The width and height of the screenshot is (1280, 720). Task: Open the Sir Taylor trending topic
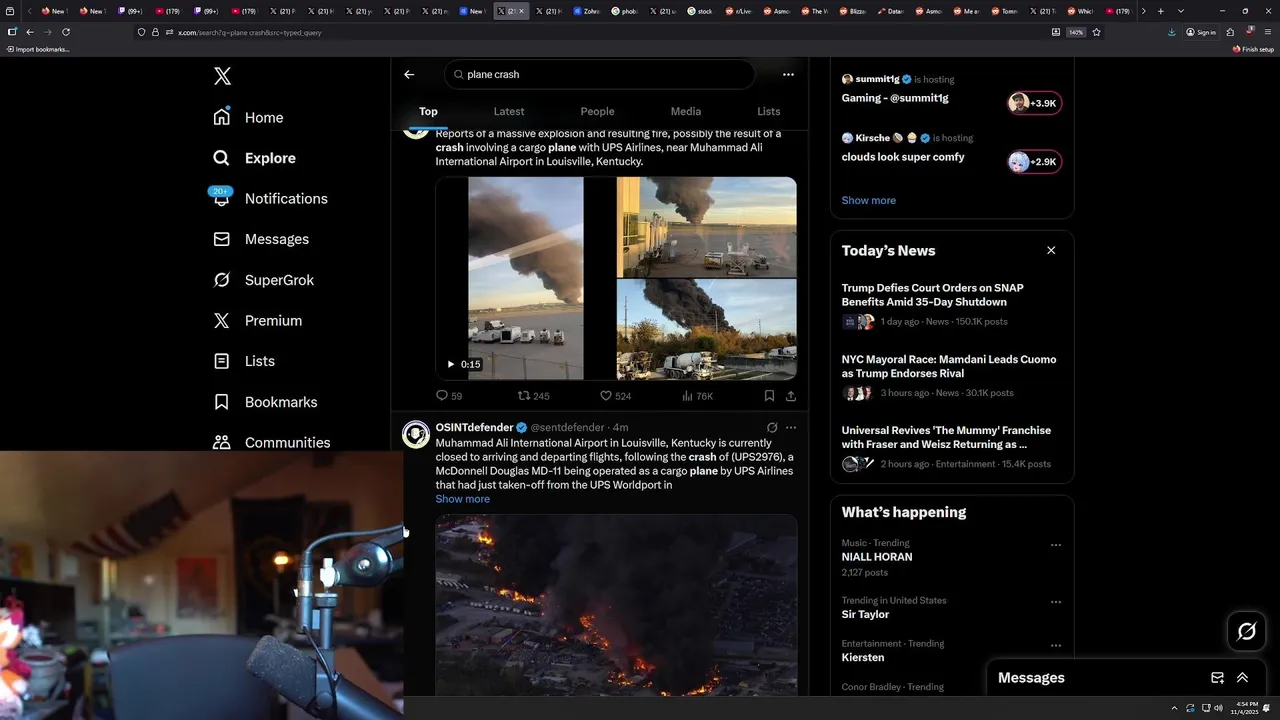[865, 614]
